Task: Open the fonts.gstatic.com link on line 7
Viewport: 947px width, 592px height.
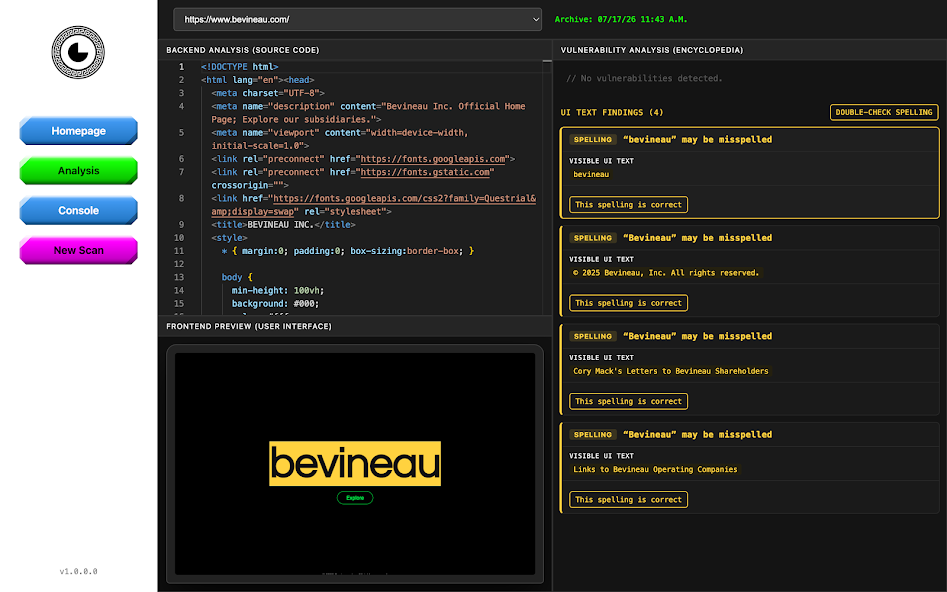Action: (x=425, y=172)
